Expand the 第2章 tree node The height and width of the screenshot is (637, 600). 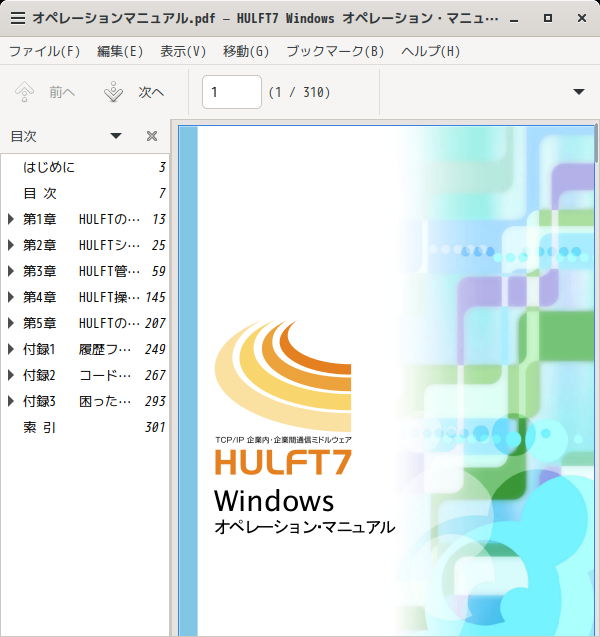point(11,245)
